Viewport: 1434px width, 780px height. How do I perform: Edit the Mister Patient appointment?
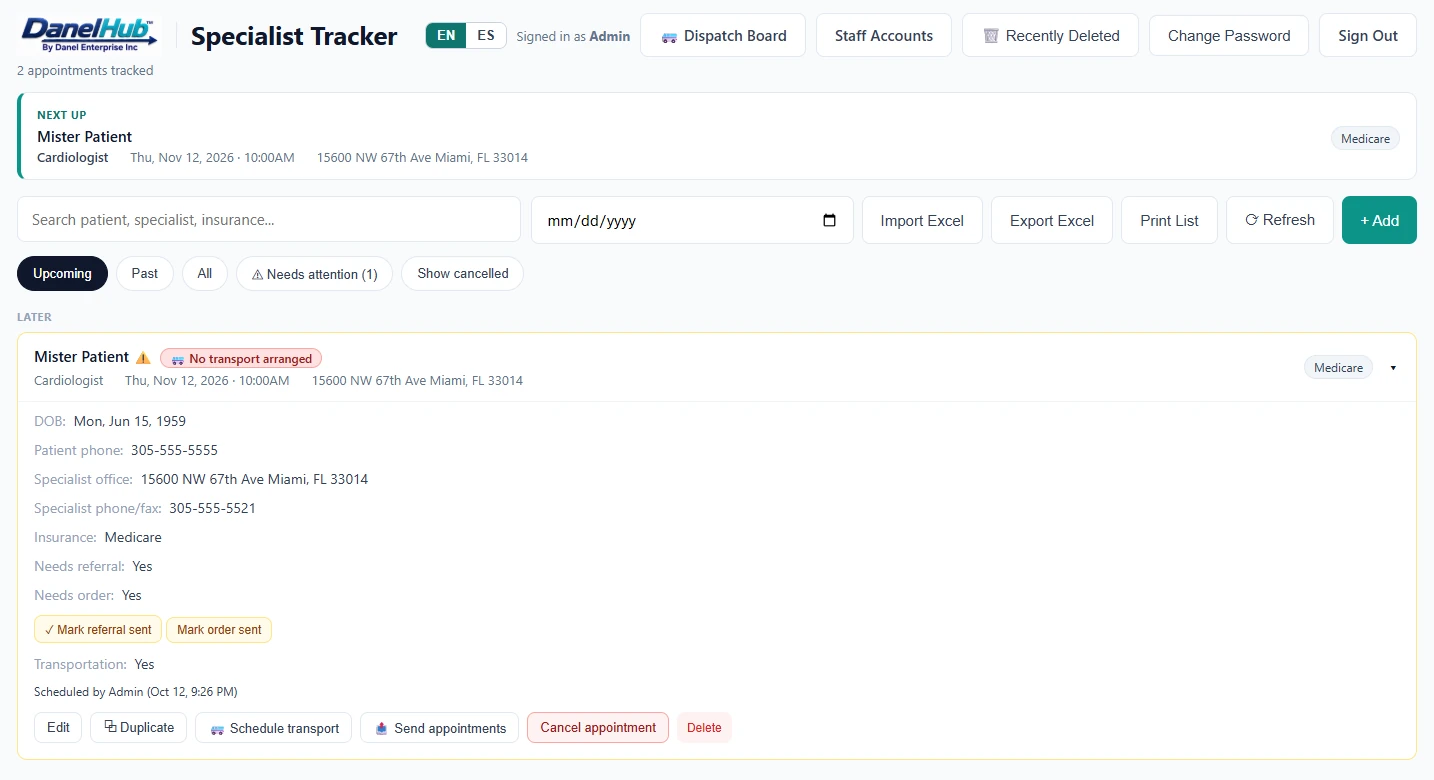[x=58, y=727]
